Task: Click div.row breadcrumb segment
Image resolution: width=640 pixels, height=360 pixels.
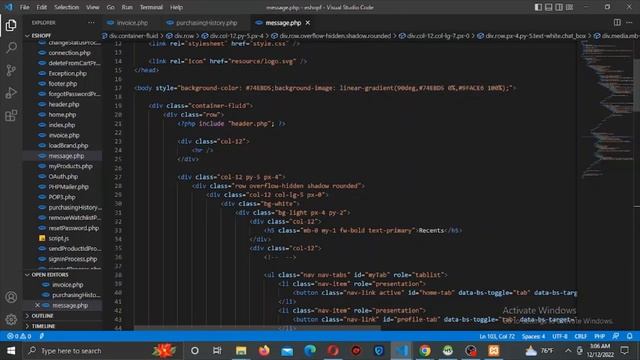Action: coord(184,36)
